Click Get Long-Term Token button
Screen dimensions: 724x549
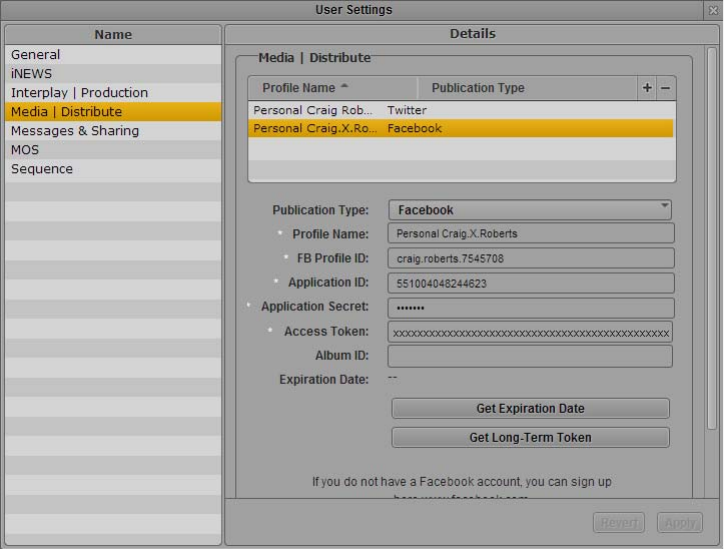531,437
